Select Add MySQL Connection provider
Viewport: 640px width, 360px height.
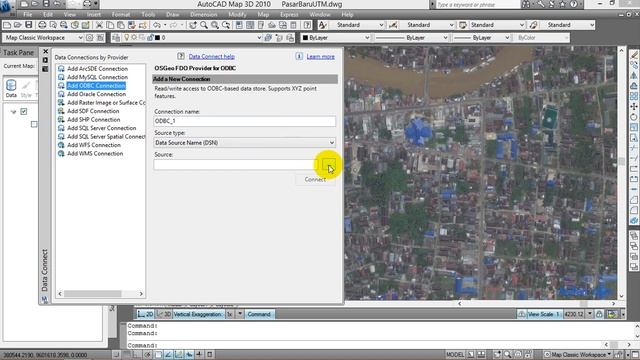97,77
